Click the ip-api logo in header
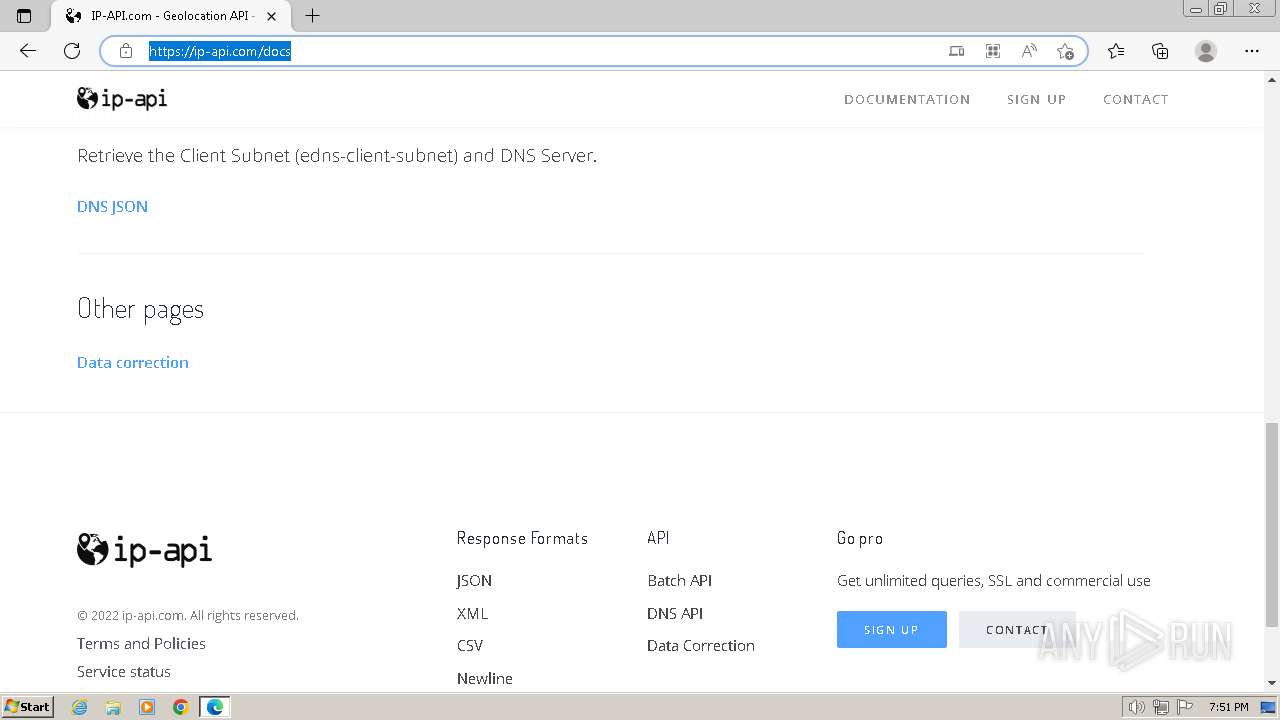 (x=122, y=98)
